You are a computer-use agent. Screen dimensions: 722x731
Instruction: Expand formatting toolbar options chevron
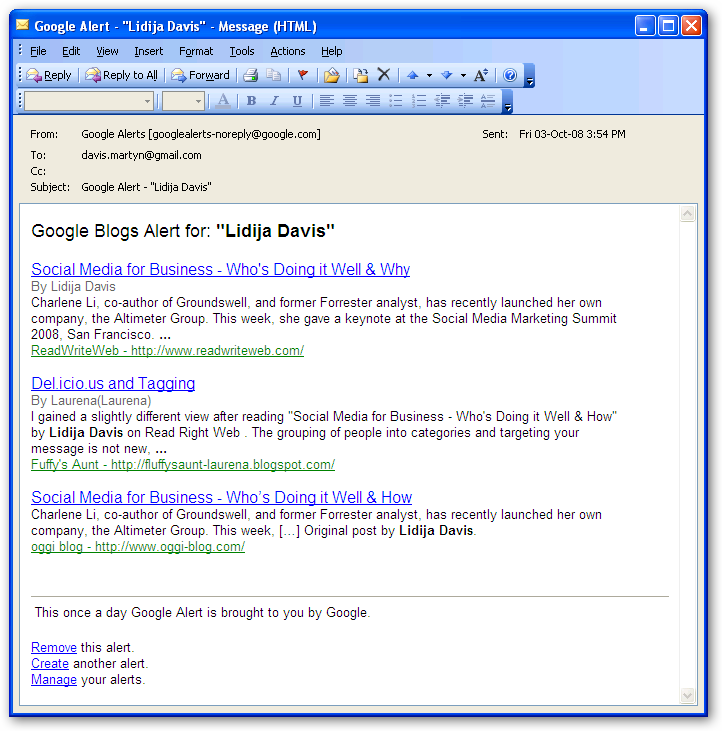(508, 102)
